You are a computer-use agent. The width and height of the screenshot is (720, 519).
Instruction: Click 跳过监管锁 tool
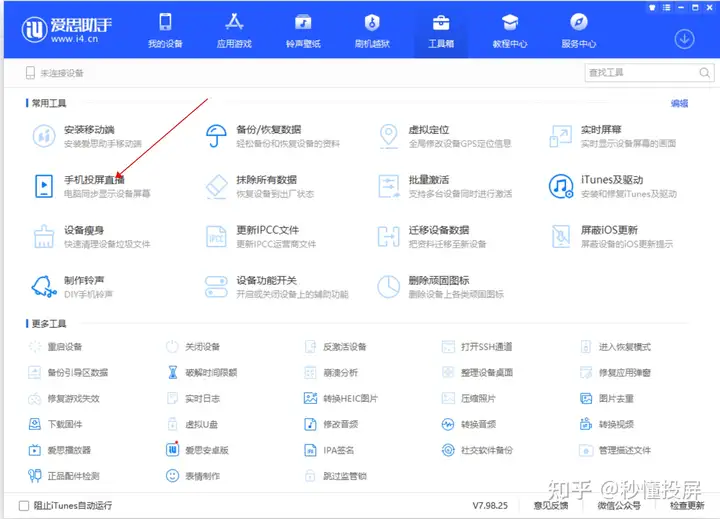point(336,476)
